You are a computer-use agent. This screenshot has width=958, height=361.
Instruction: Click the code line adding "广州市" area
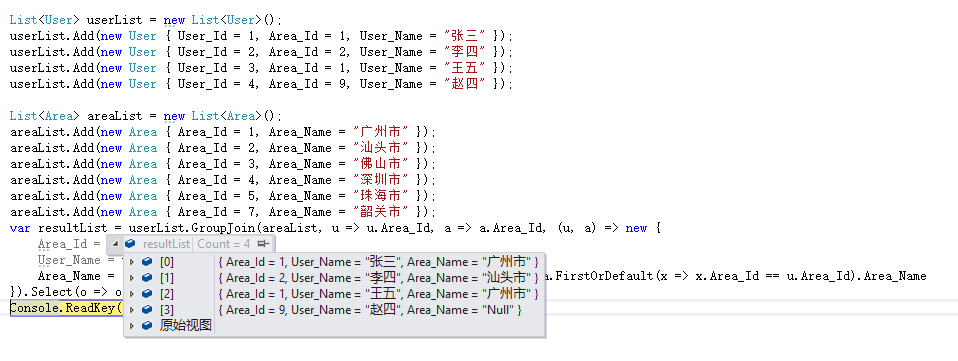[223, 132]
